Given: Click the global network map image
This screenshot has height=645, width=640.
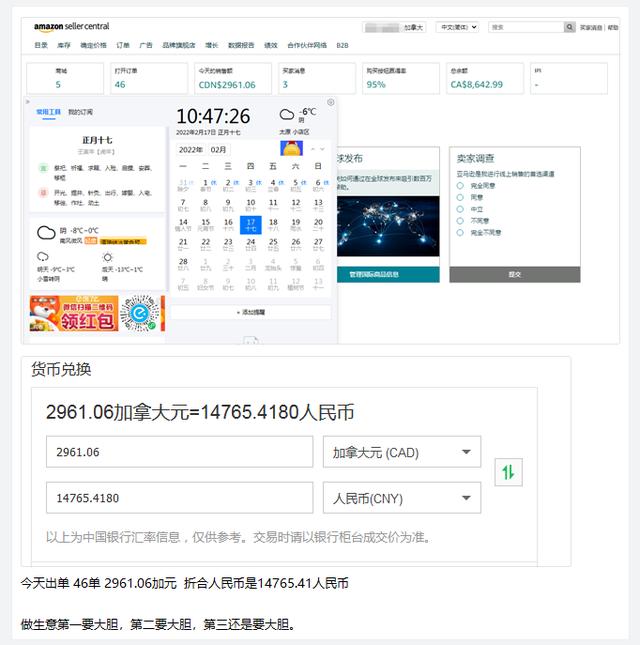Looking at the screenshot, I should coord(388,226).
